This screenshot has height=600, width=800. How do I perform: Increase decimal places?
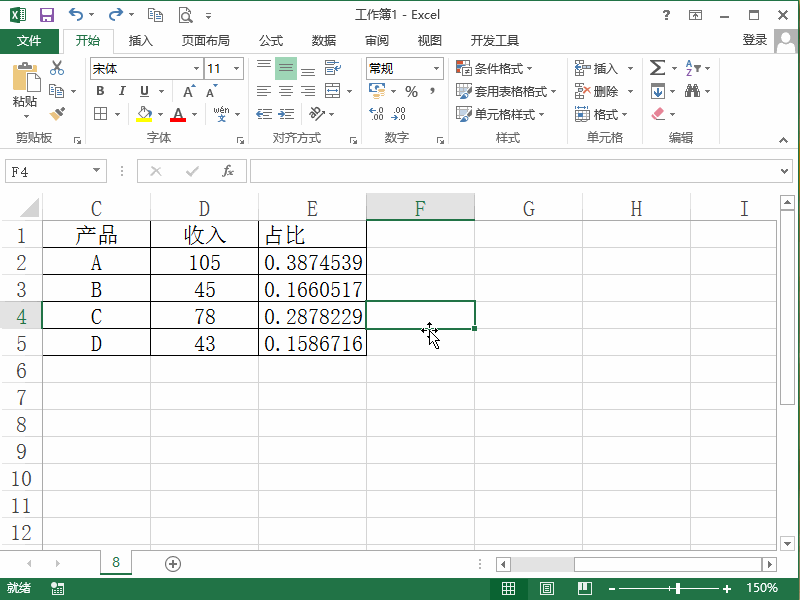coord(377,114)
